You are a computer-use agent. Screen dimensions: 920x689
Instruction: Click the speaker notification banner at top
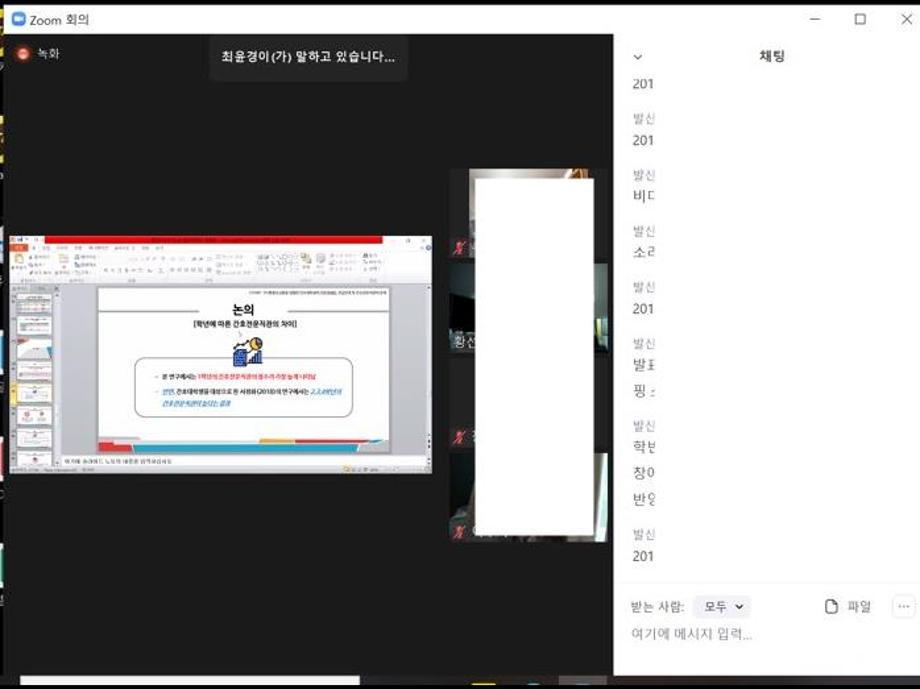[x=308, y=57]
